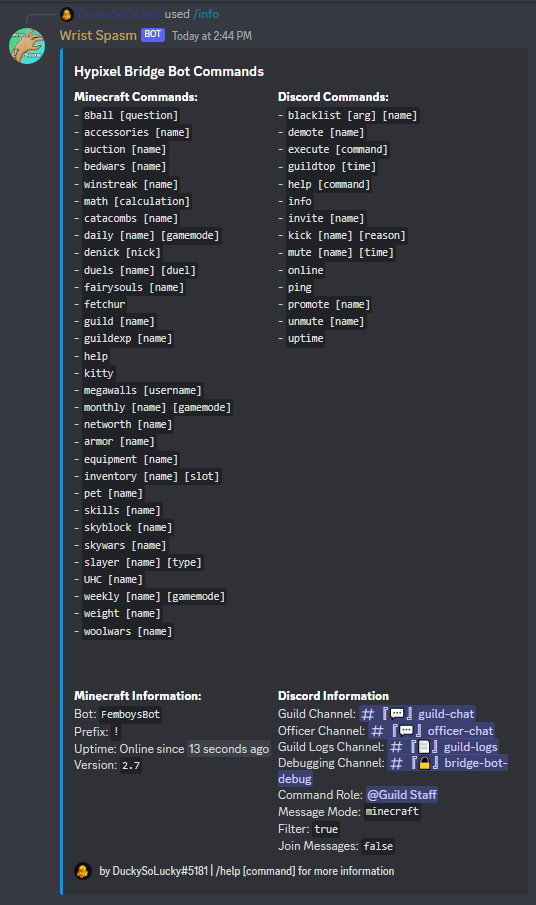Click the hash icon of officer-chat channel
Screen dimensions: 536x905
(377, 731)
